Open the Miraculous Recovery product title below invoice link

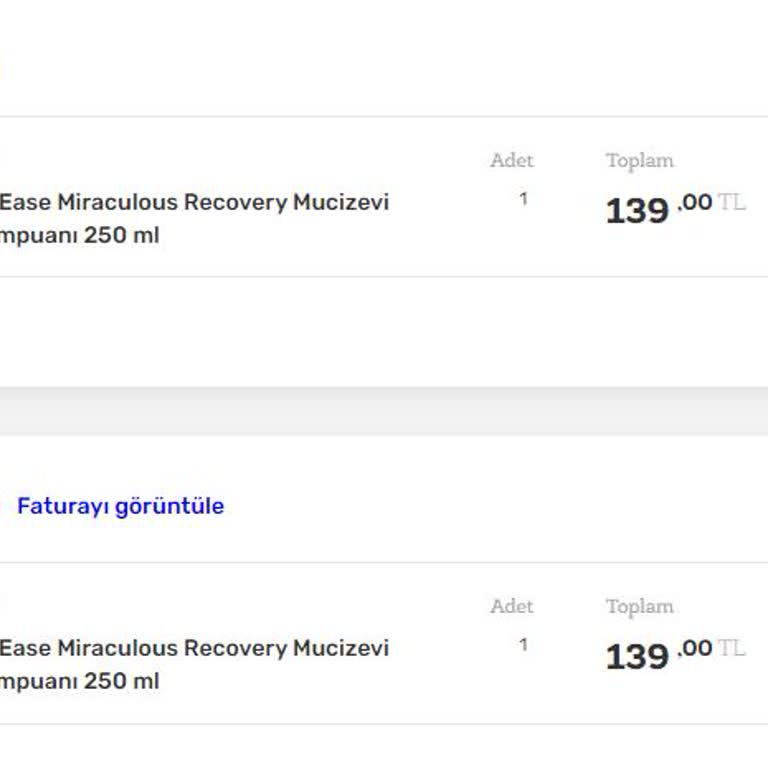click(193, 649)
